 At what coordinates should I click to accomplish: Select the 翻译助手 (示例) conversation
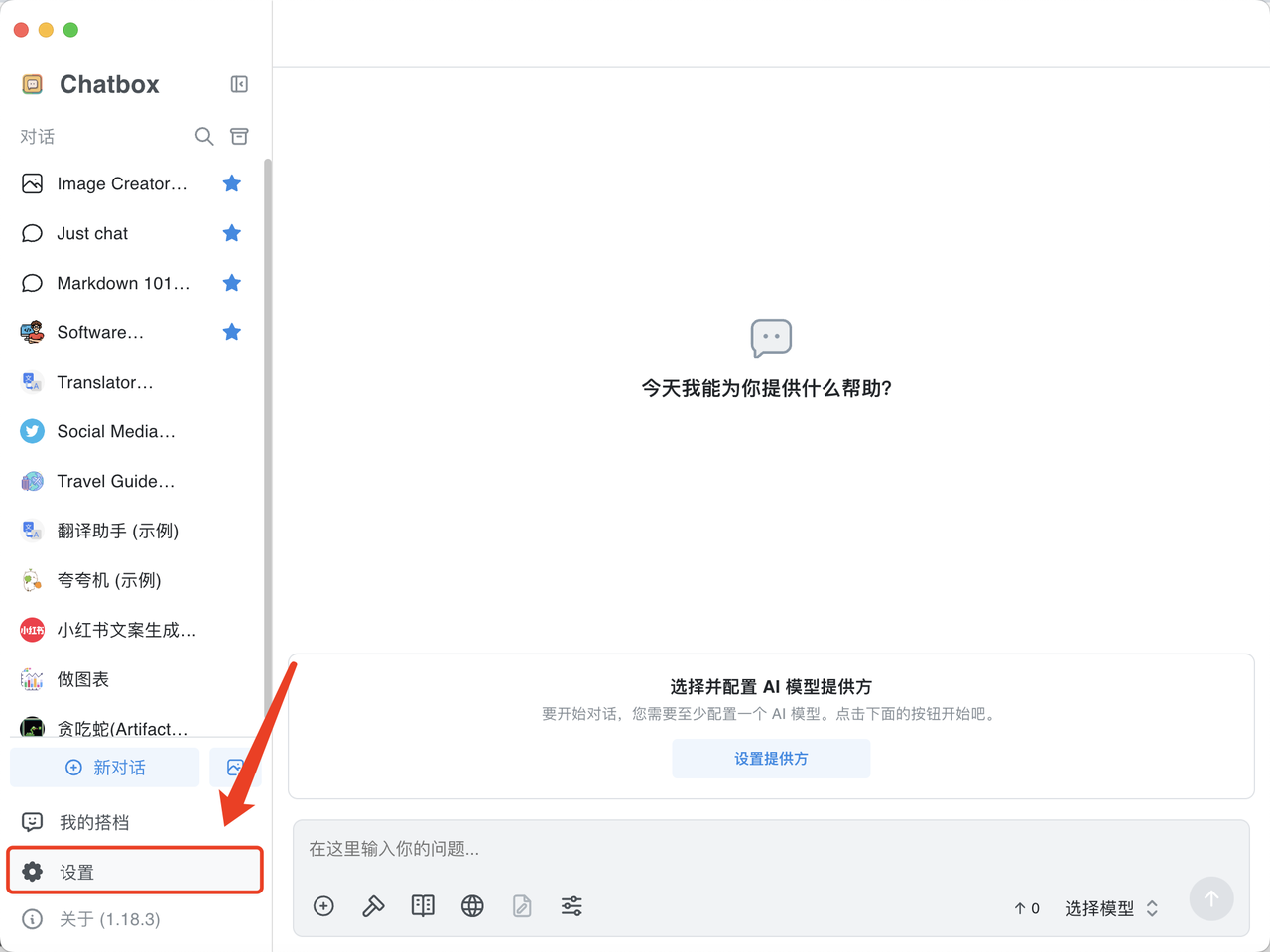(x=117, y=531)
